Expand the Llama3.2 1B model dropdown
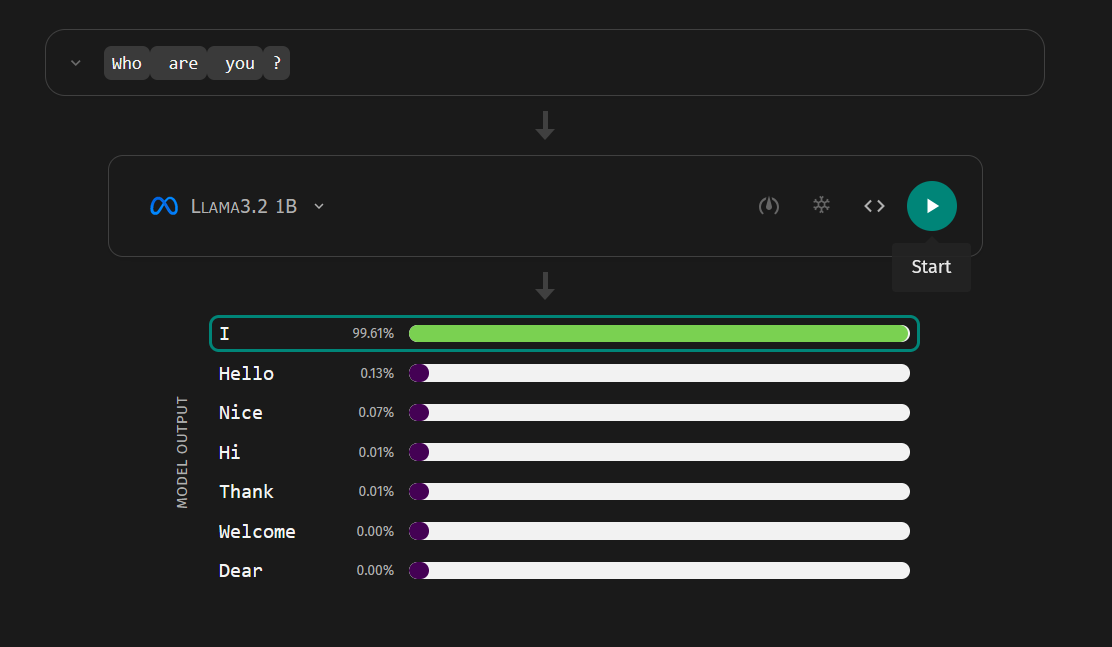Screen dimensions: 1112x647 click(319, 206)
